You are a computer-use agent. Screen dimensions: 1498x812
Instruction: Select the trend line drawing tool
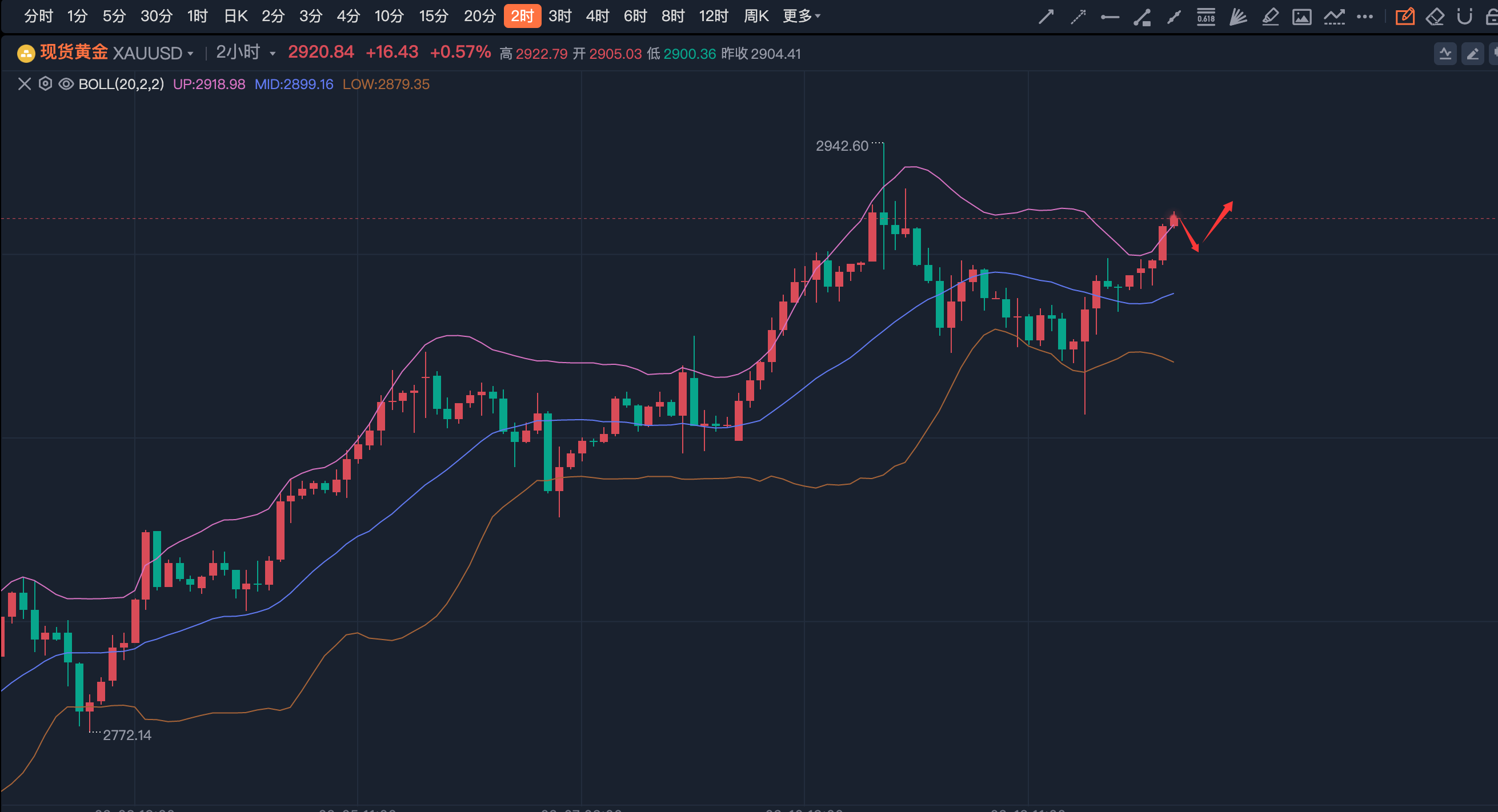pyautogui.click(x=1046, y=17)
